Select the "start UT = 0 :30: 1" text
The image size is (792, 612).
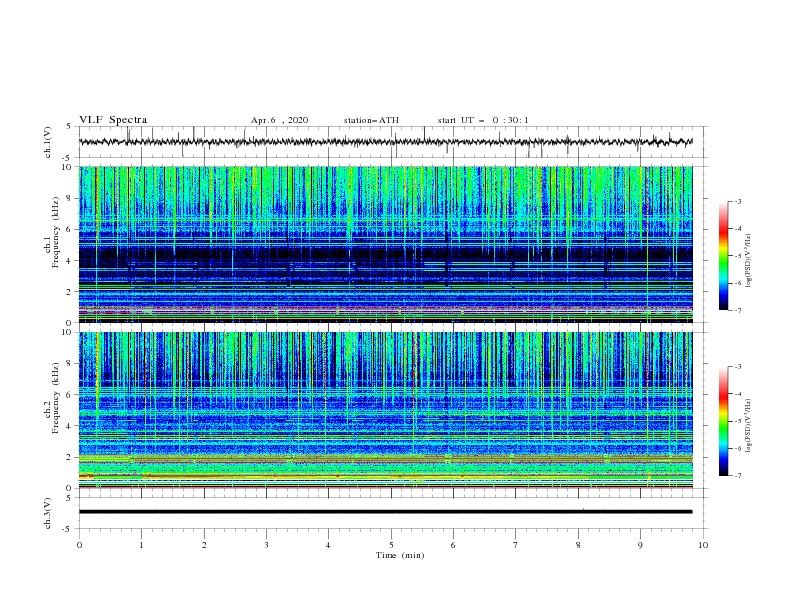(483, 120)
